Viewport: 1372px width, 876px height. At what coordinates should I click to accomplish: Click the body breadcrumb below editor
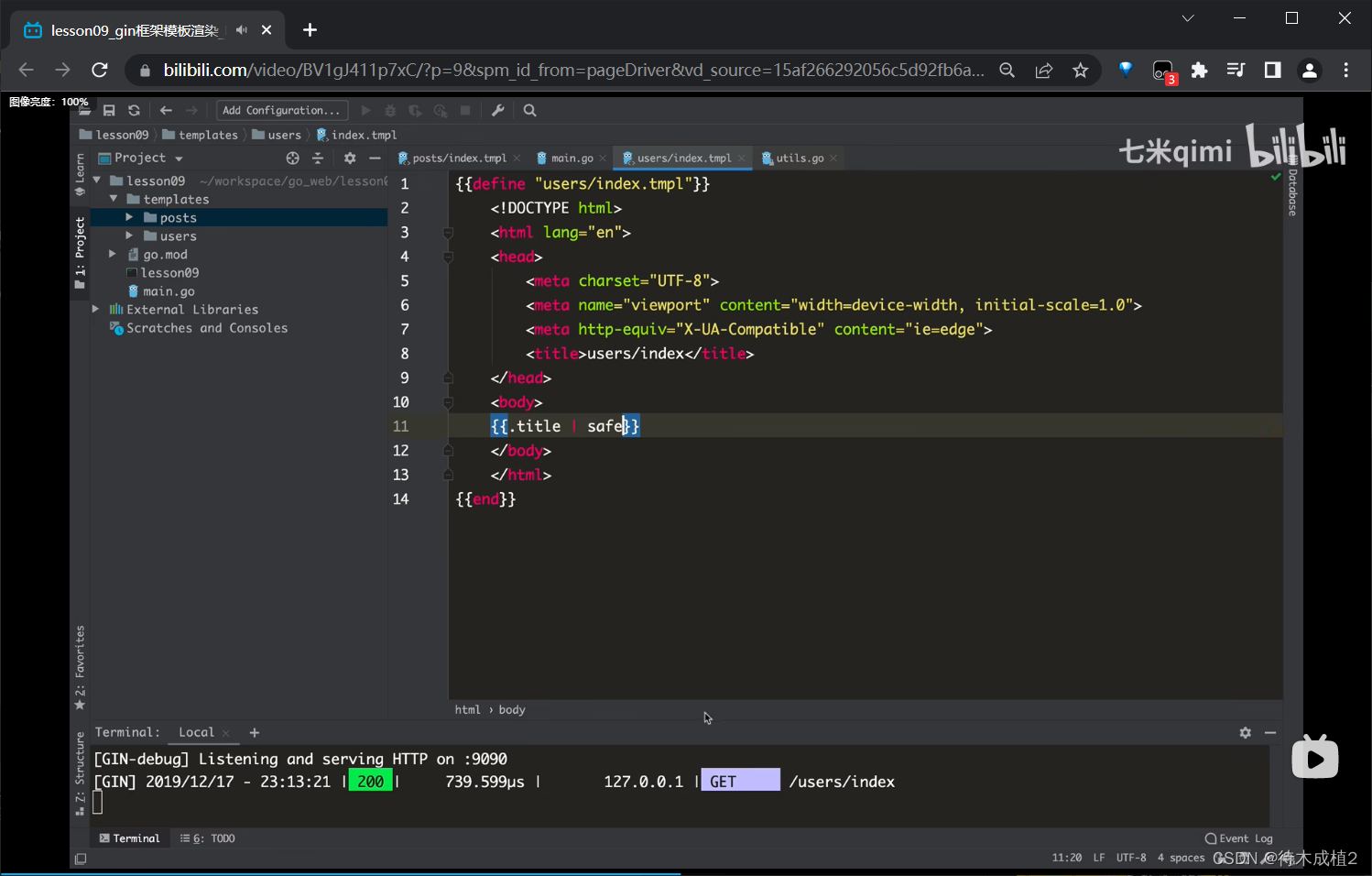(x=512, y=710)
